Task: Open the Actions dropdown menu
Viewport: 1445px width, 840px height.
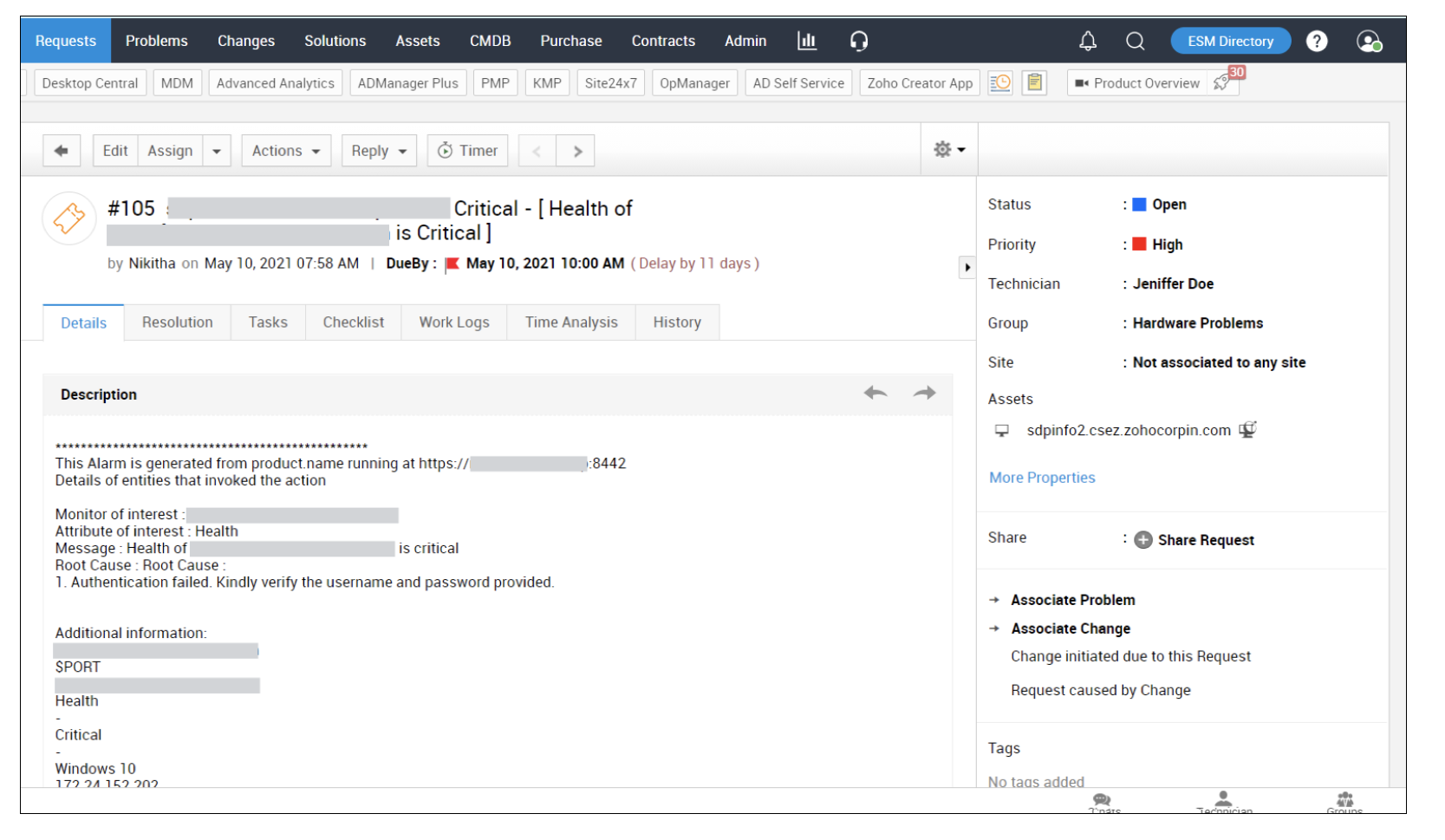Action: click(x=286, y=151)
